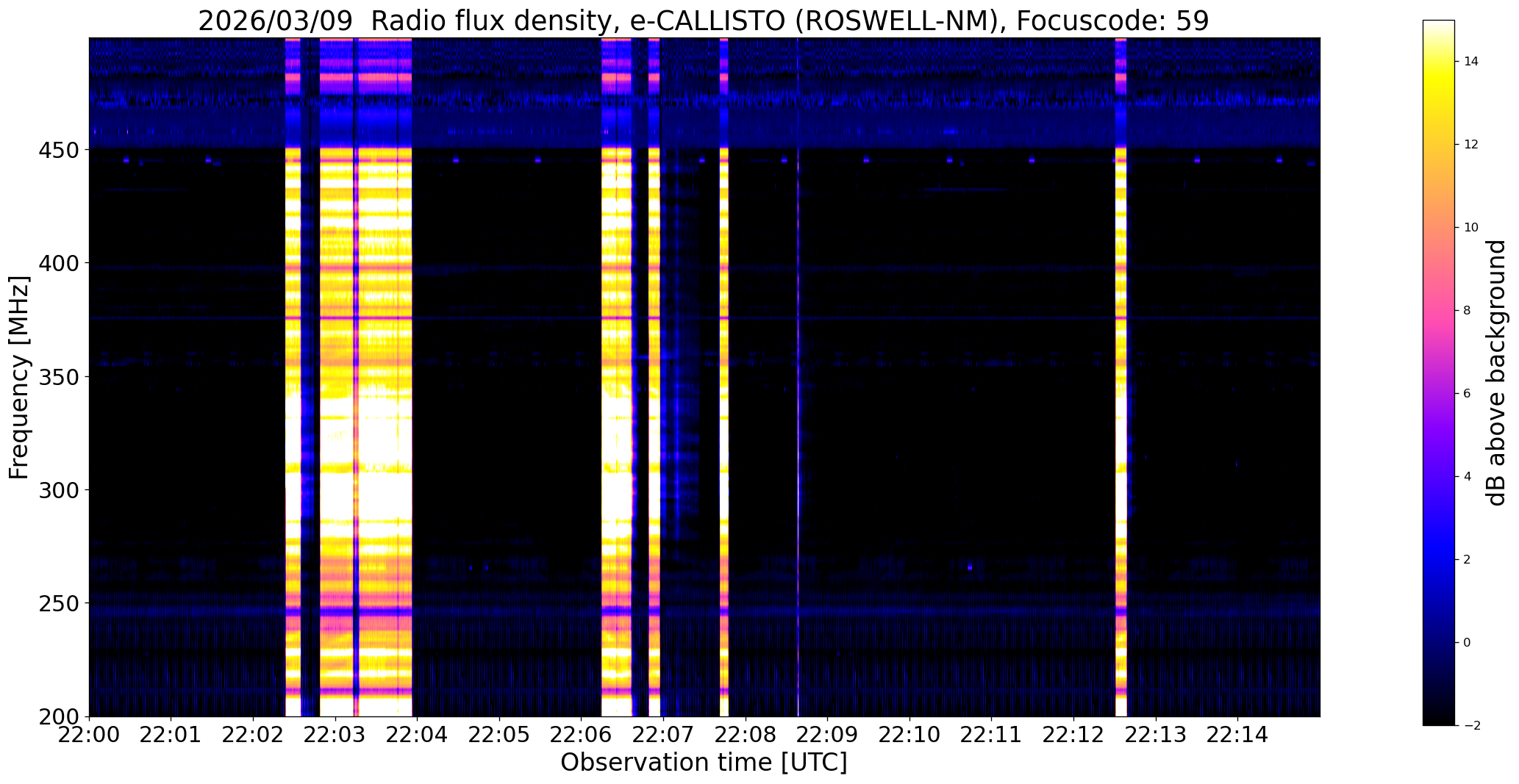Screen dimensions: 1519x784
Task: Click the 22:14 time tick label
Action: 1237,734
